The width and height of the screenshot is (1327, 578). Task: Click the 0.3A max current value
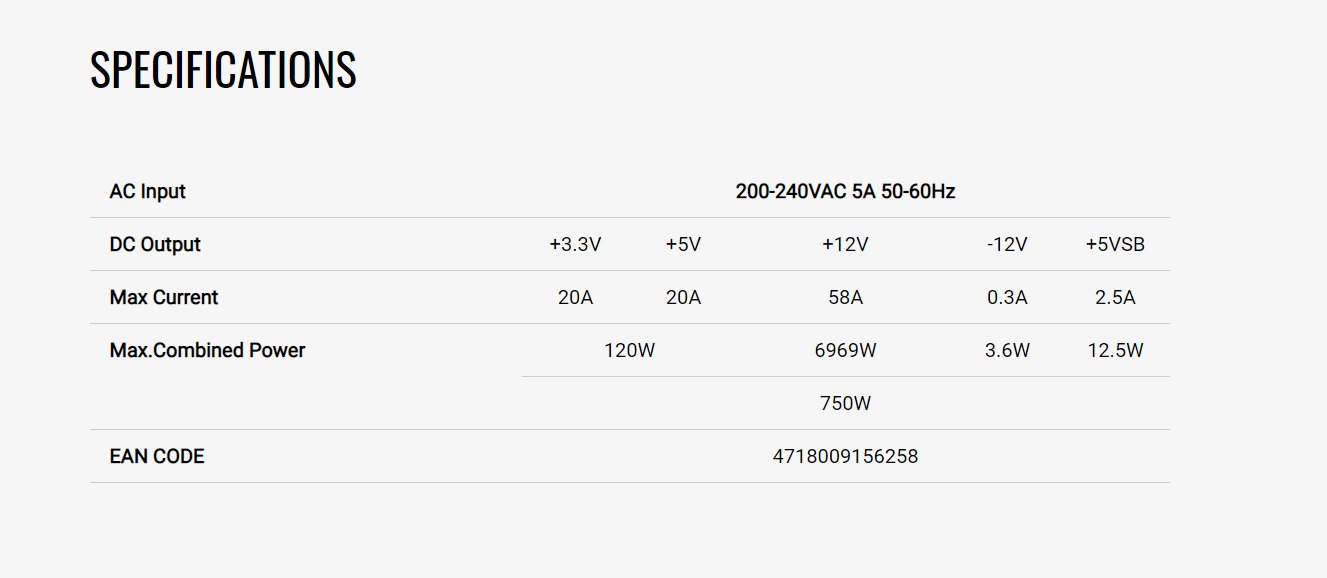click(x=1007, y=297)
